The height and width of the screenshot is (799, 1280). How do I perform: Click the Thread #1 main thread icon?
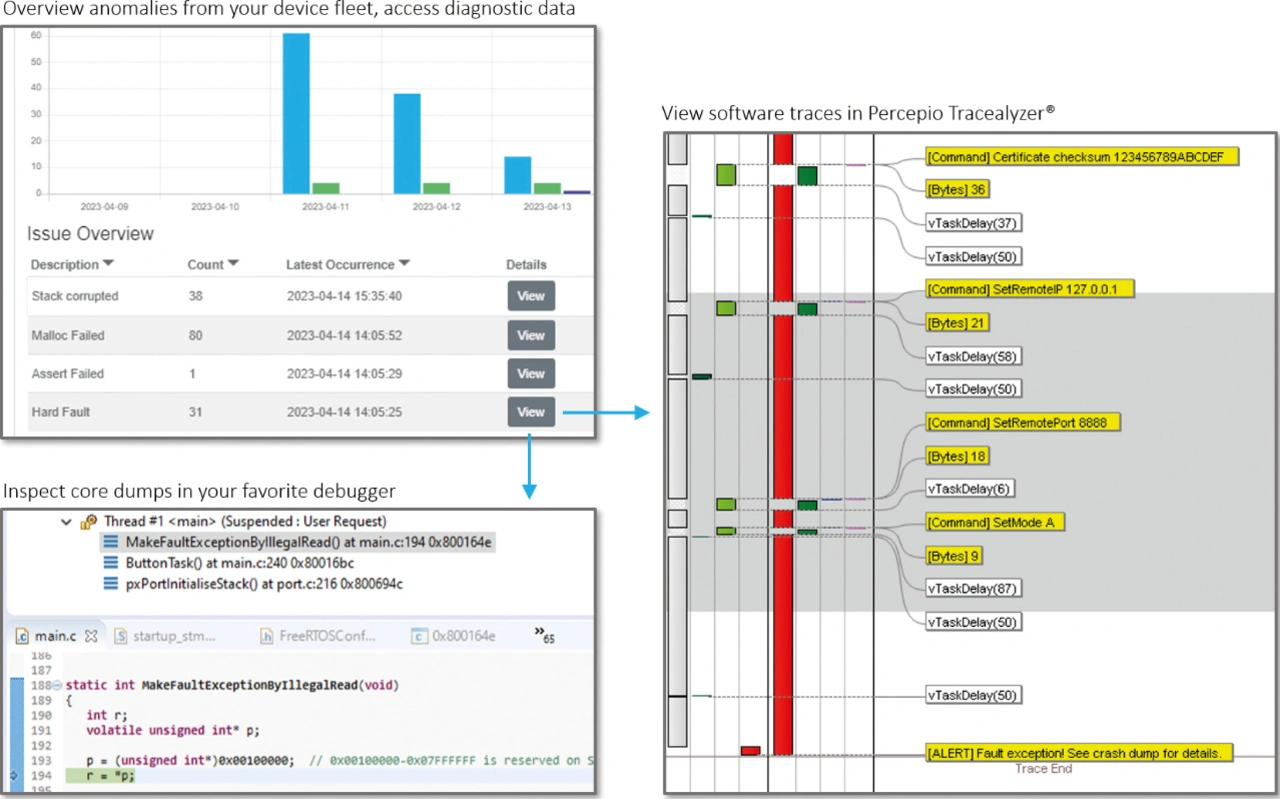click(x=88, y=522)
